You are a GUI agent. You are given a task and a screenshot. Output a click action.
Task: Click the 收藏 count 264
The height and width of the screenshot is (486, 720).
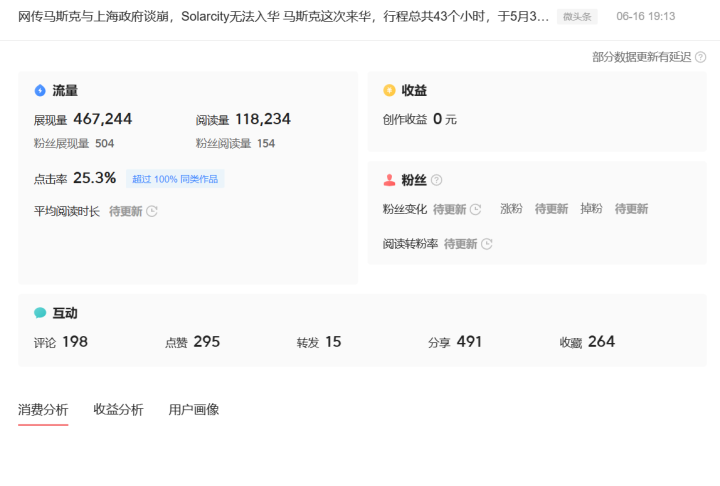click(x=601, y=341)
